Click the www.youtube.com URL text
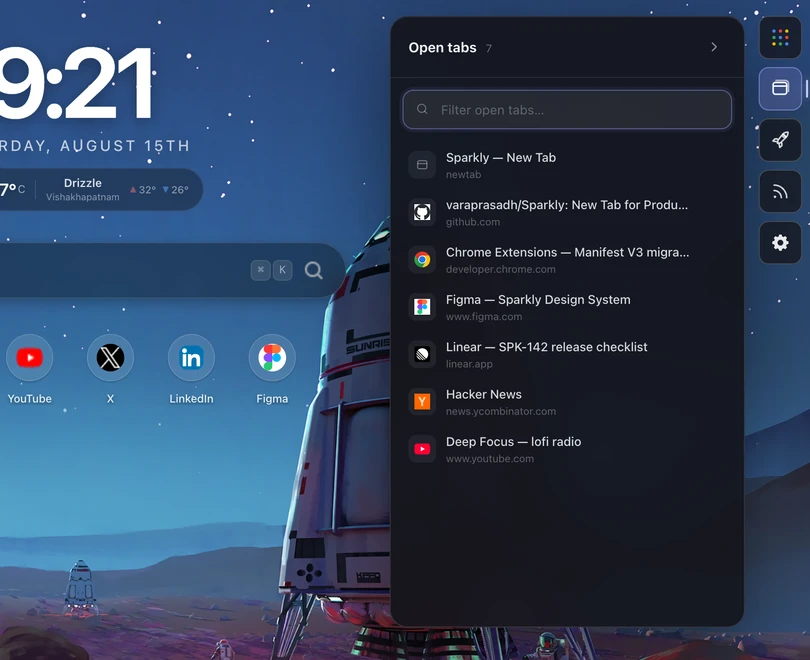The image size is (810, 660). click(x=490, y=459)
